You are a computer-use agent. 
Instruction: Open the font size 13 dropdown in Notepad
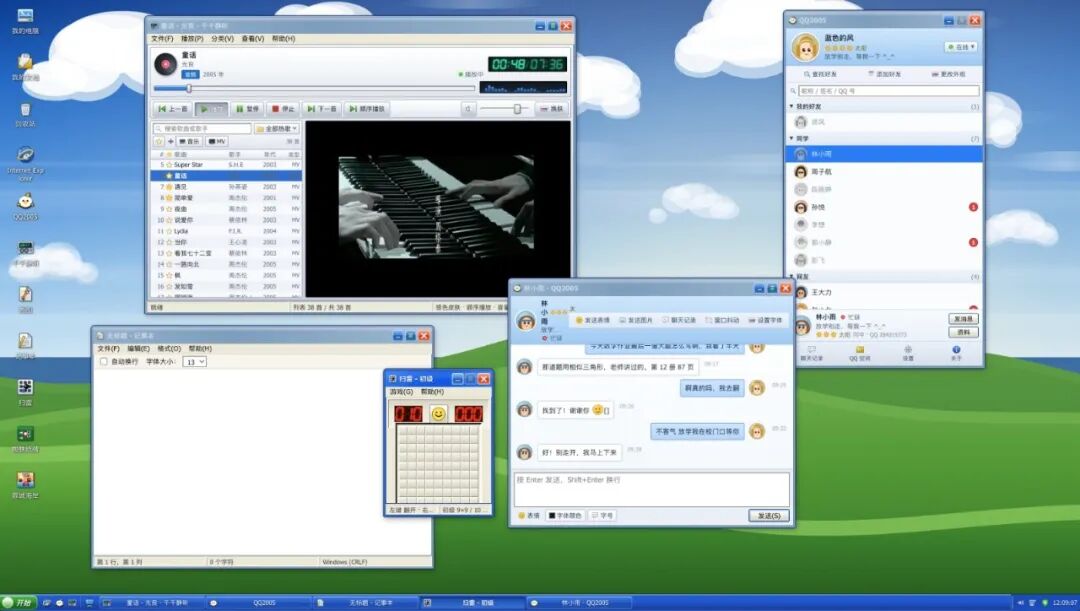194,362
